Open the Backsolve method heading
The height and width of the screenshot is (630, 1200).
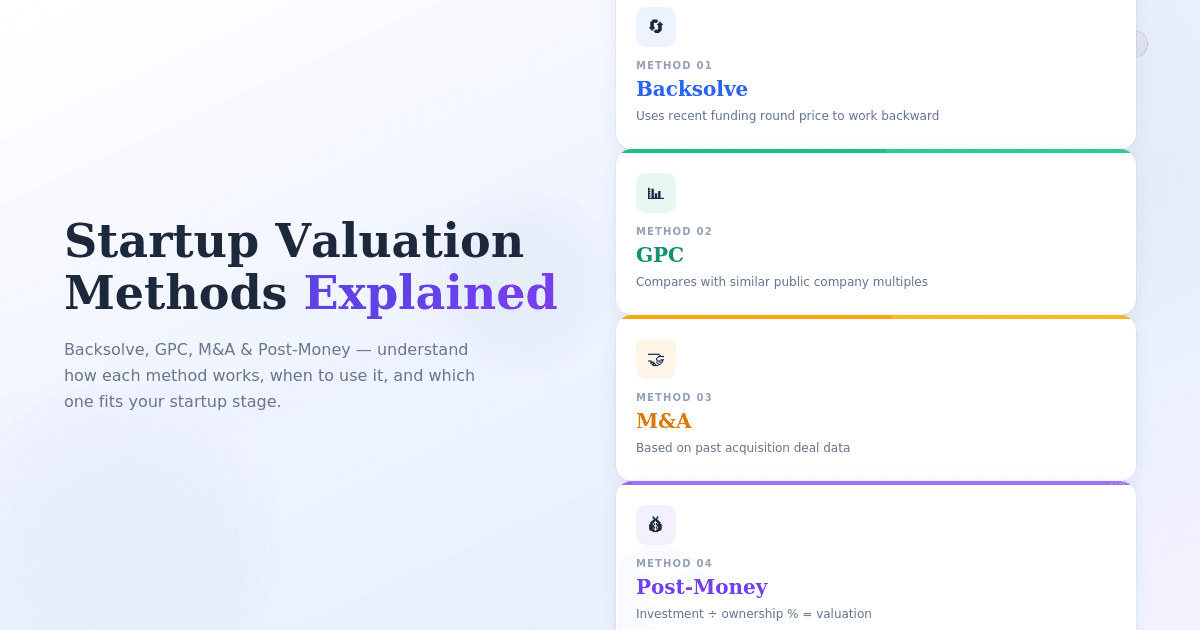click(x=692, y=89)
